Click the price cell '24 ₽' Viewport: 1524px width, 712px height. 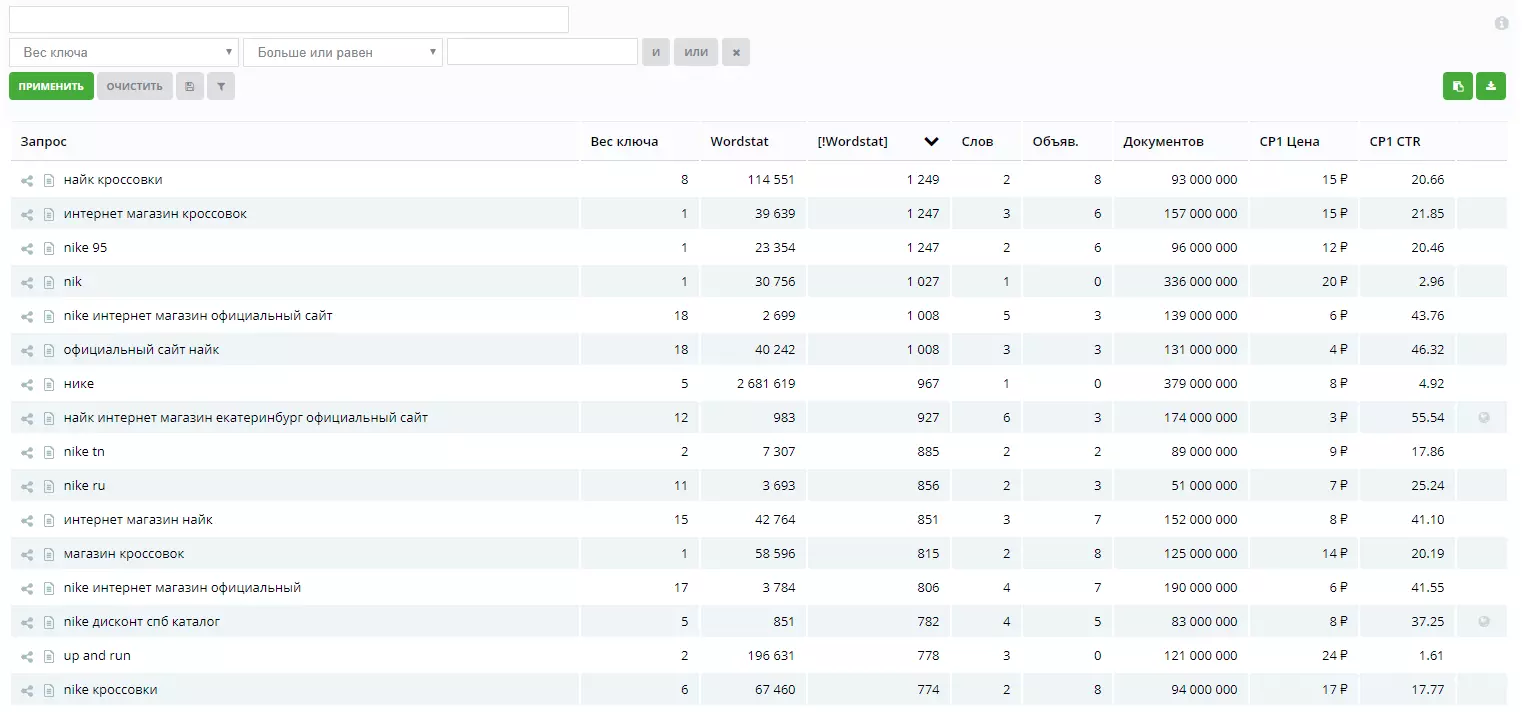click(x=1335, y=656)
